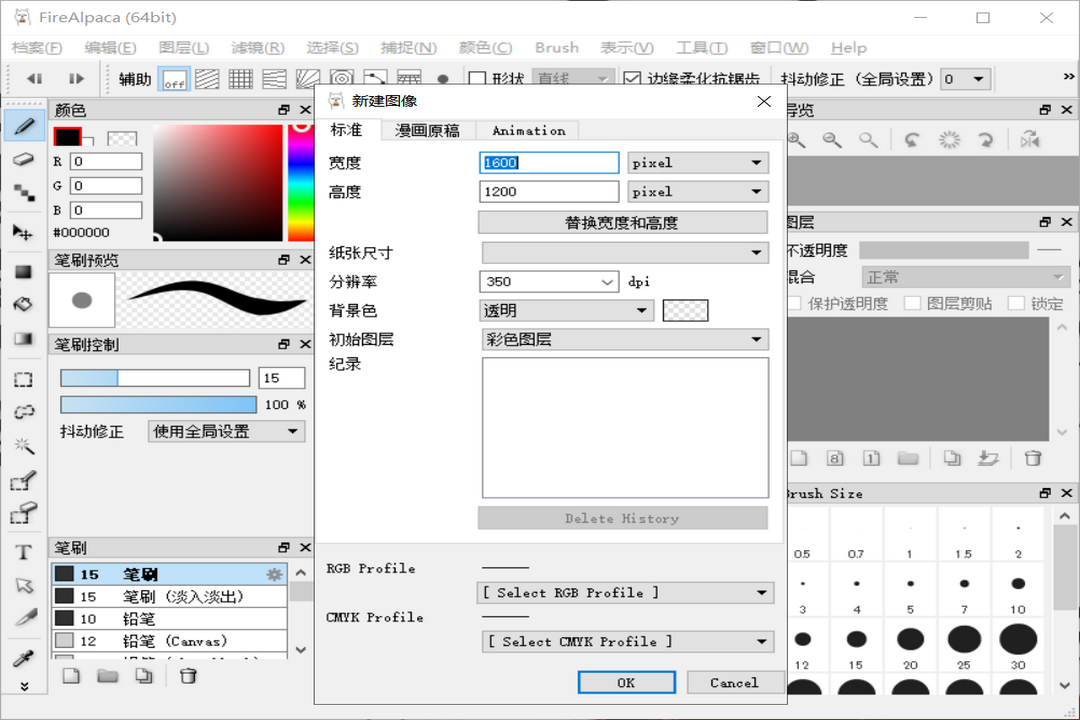The image size is (1080, 720).
Task: Select the Bucket fill tool
Action: click(x=22, y=304)
